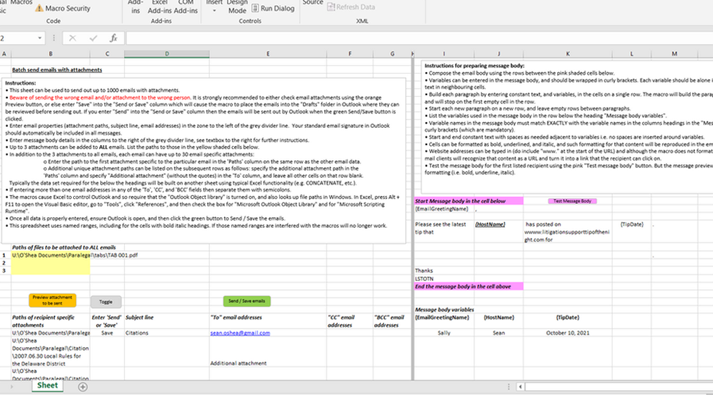Select the 'Enter Send or Save' header cell
Image resolution: width=713 pixels, height=395 pixels.
(107, 321)
